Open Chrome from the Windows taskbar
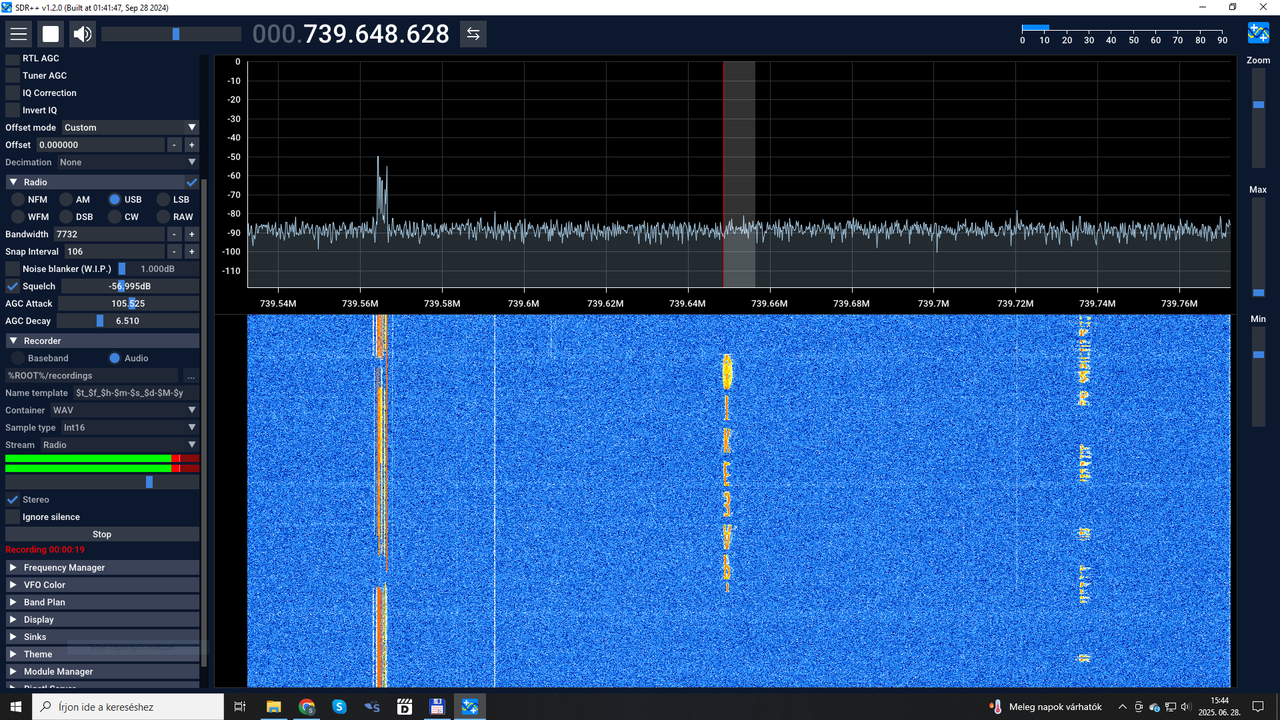The height and width of the screenshot is (720, 1280). (x=306, y=707)
